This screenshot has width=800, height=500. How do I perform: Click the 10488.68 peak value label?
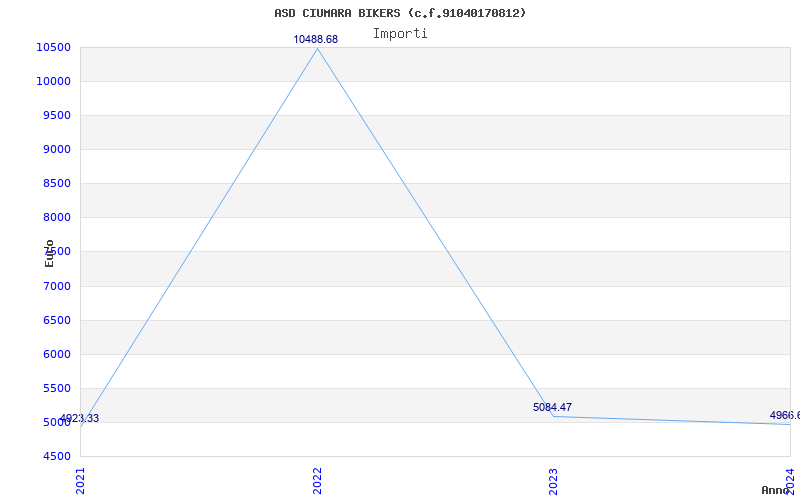pyautogui.click(x=315, y=39)
